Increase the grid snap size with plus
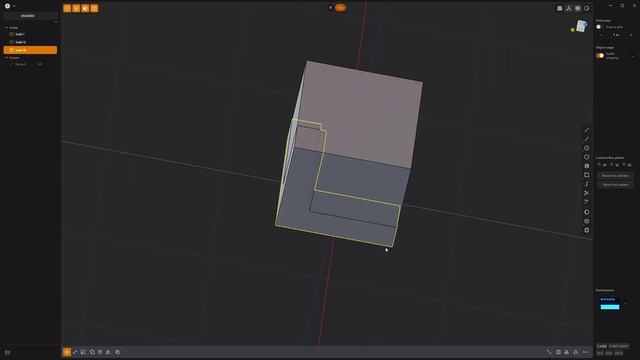The height and width of the screenshot is (360, 640). click(631, 35)
